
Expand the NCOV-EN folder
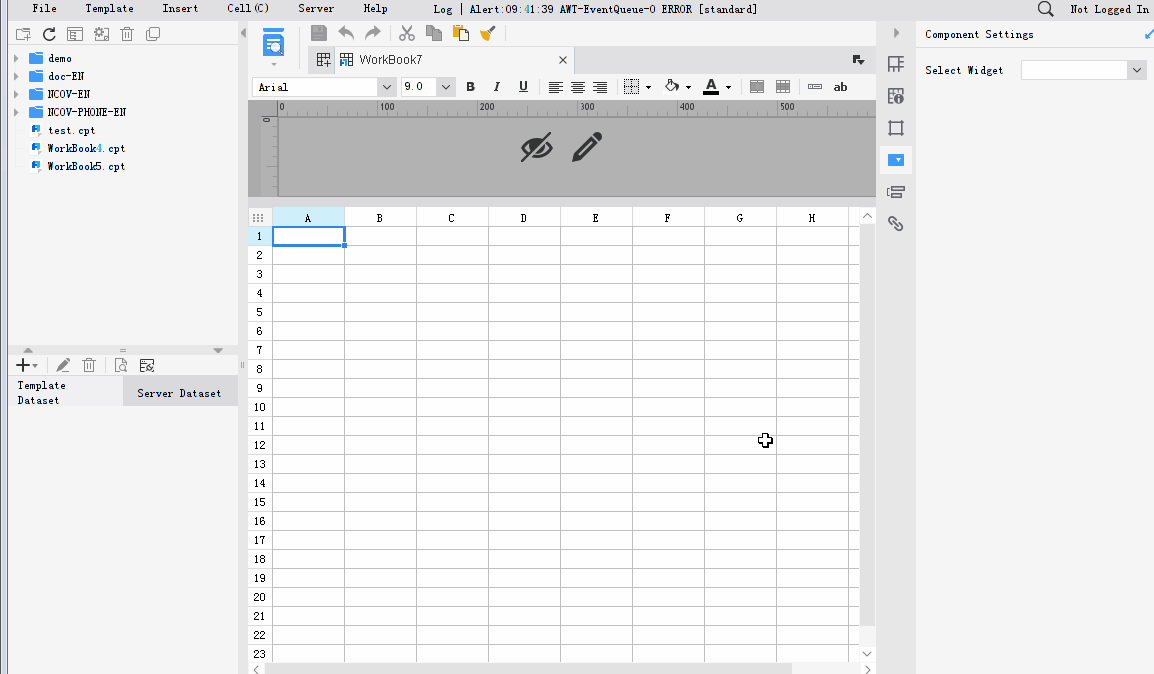16,94
